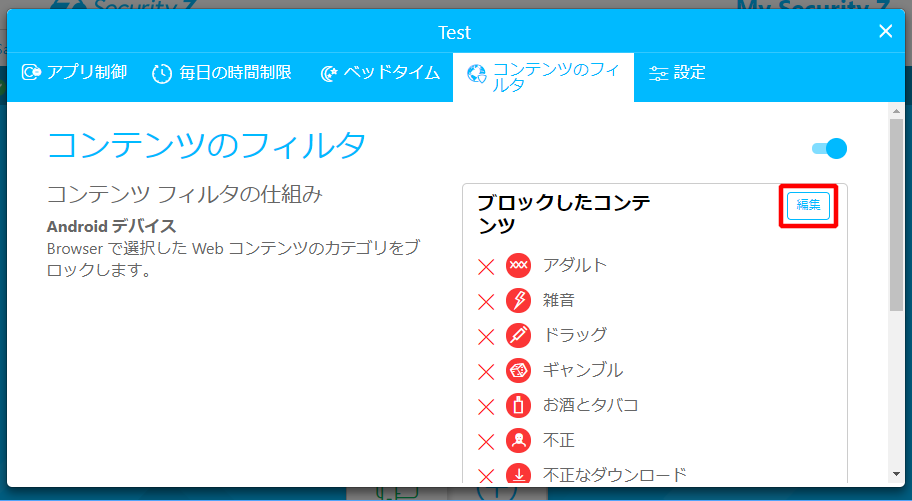The image size is (912, 501).
Task: Click the ドラッグ category label
Action: (574, 335)
